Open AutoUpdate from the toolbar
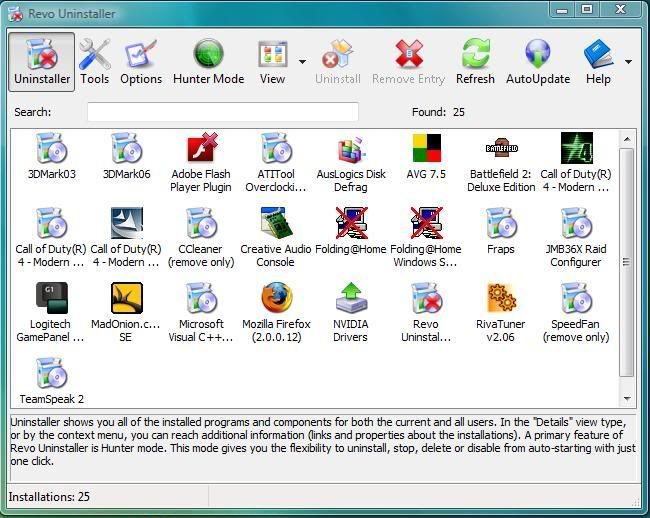 (x=538, y=62)
